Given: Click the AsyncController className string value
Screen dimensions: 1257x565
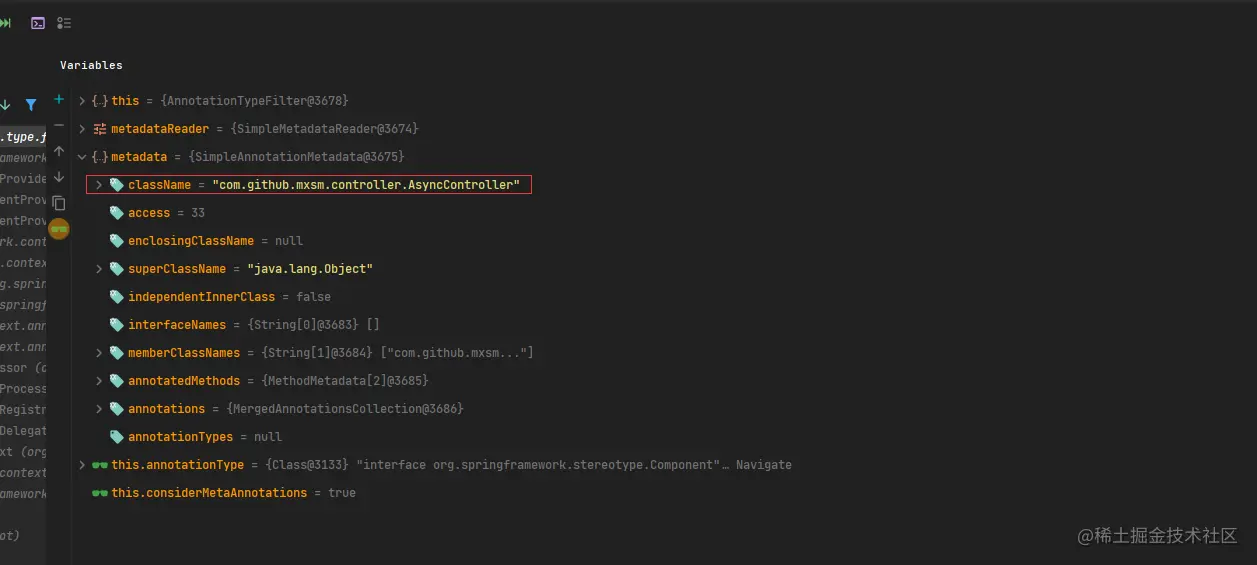Looking at the screenshot, I should click(366, 185).
